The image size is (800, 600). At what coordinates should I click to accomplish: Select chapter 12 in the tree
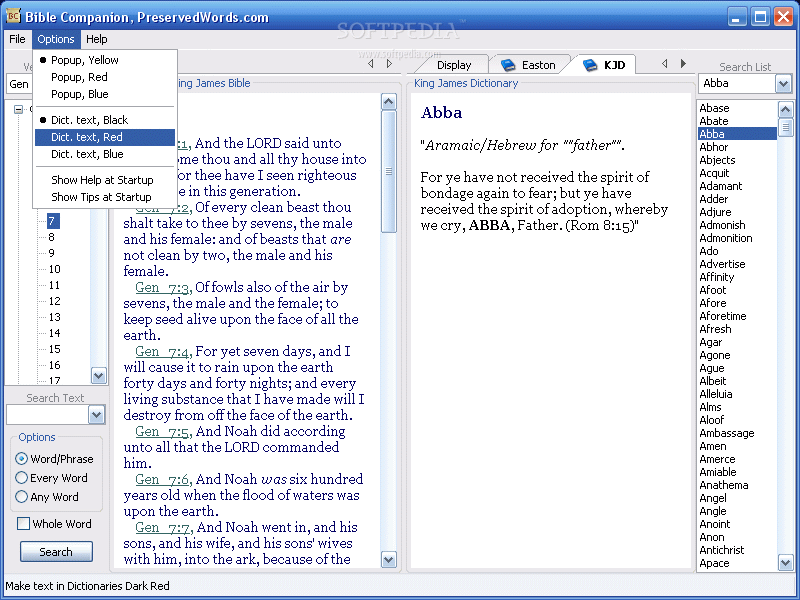pos(55,301)
